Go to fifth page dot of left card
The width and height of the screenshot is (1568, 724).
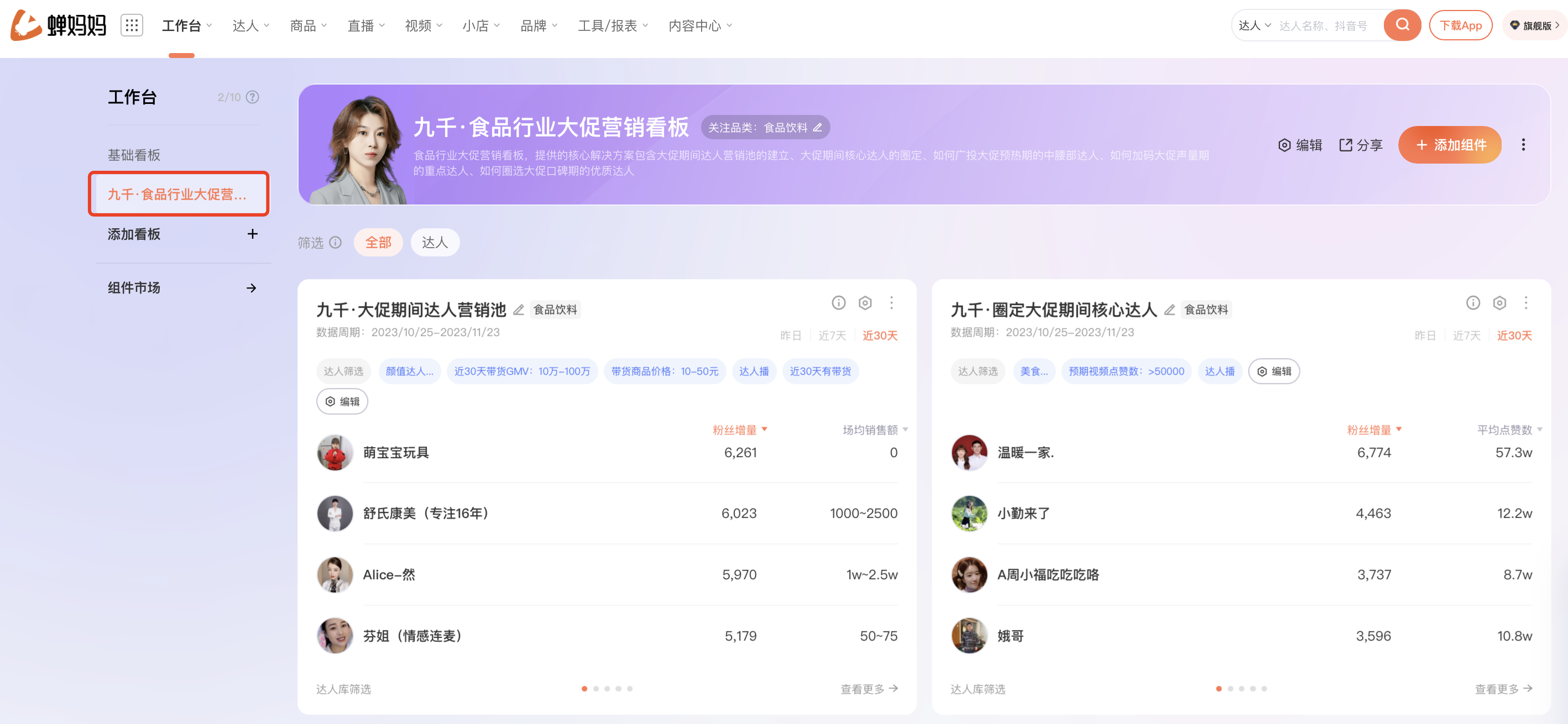coord(629,689)
